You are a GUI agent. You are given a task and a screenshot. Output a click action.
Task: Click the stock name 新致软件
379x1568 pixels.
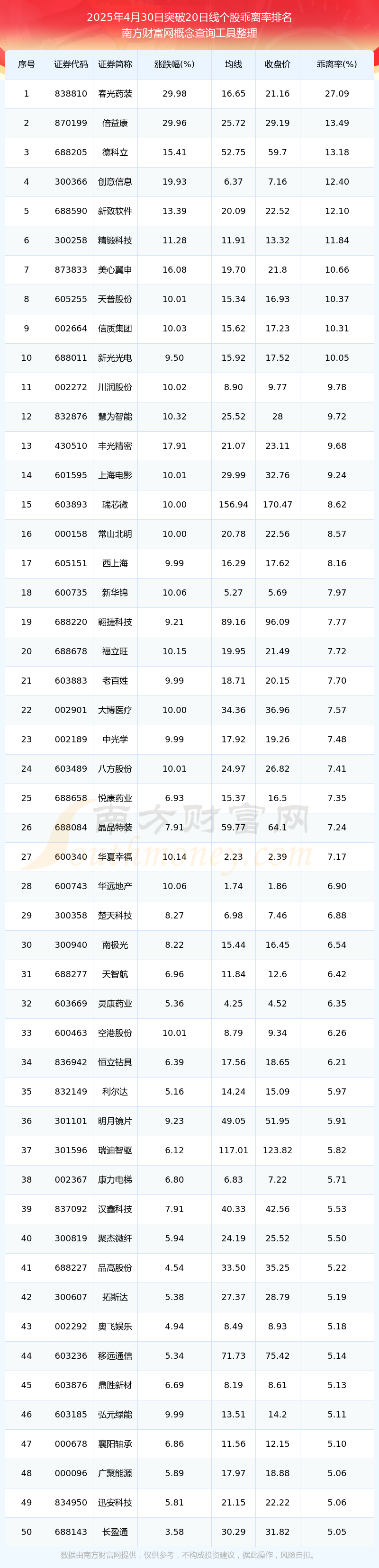[115, 211]
